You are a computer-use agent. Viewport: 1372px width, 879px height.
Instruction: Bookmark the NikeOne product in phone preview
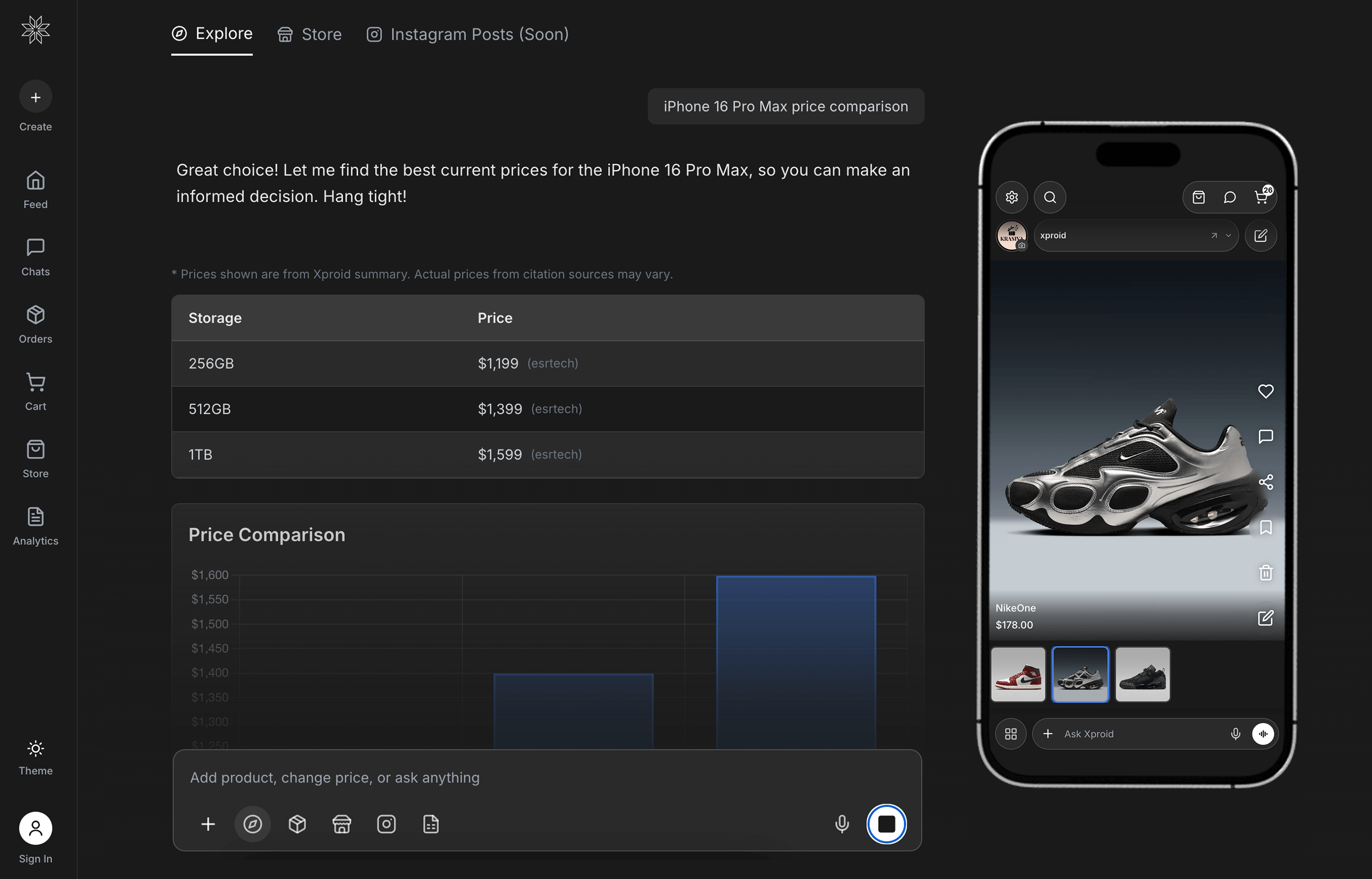[1265, 527]
